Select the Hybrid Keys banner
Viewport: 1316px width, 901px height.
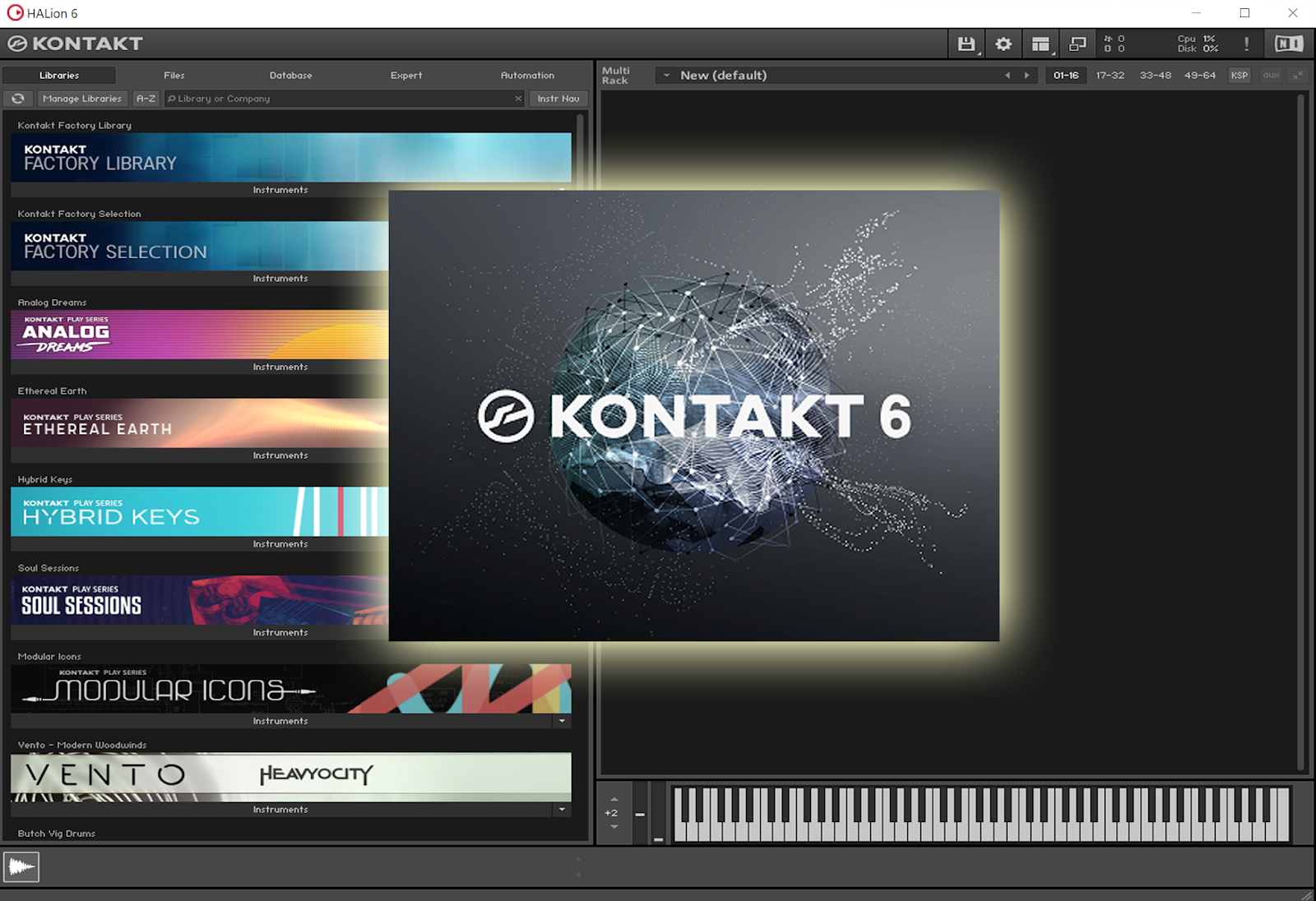[x=200, y=511]
